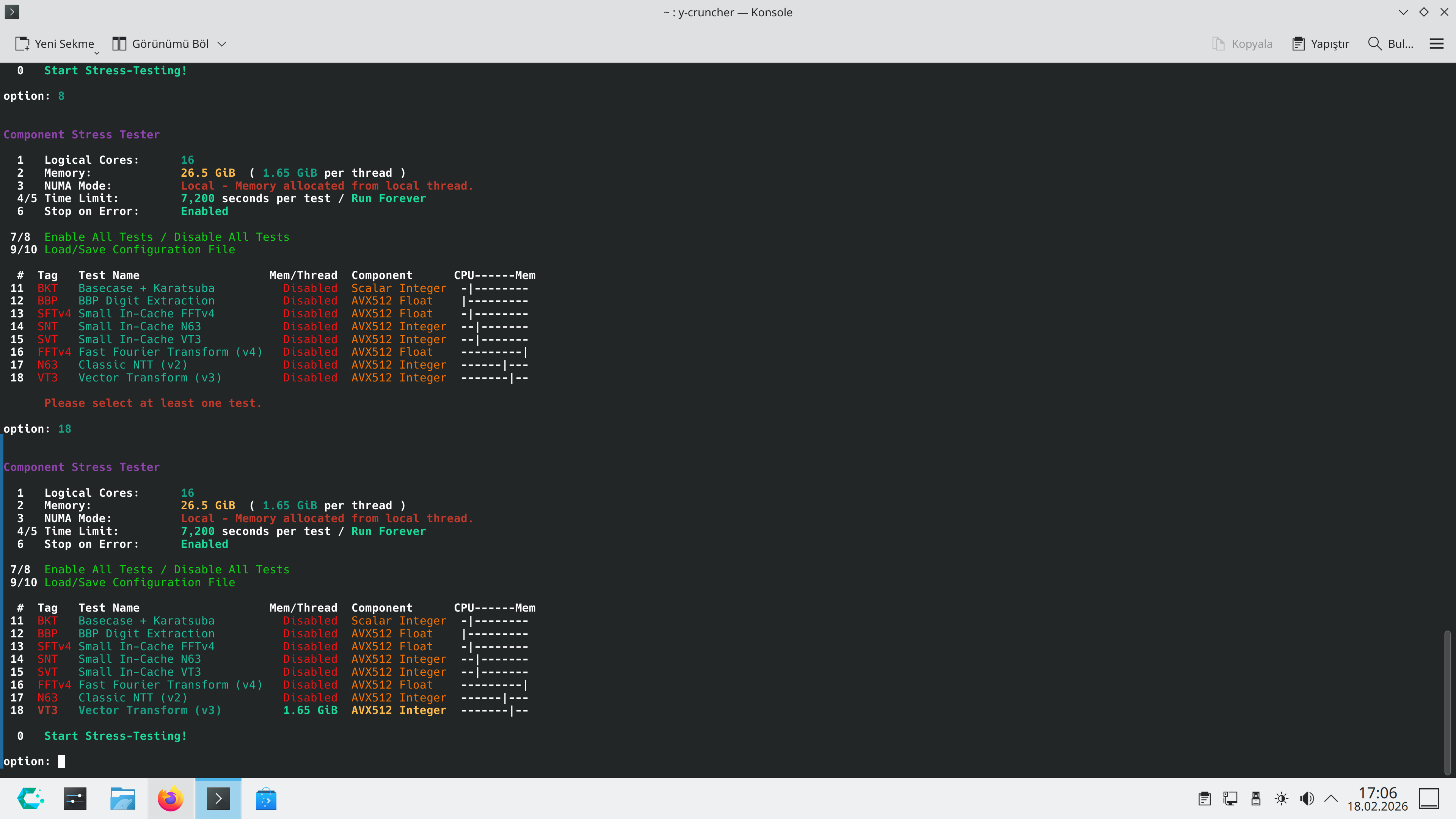
Task: Open the Konsole hamburger menu
Action: tap(1436, 44)
